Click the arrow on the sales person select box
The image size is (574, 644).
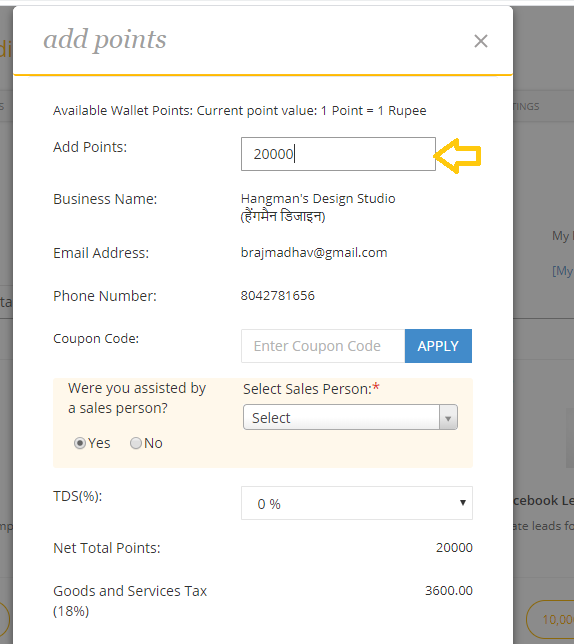click(x=448, y=417)
